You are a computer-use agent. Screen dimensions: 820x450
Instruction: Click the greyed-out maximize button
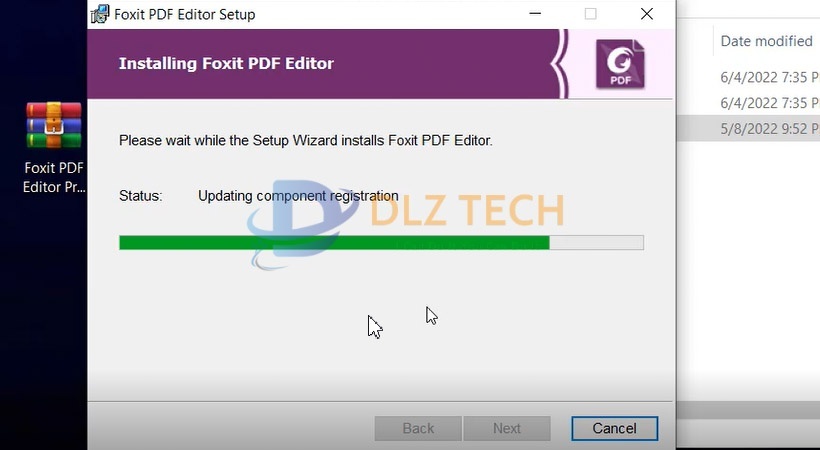[590, 14]
